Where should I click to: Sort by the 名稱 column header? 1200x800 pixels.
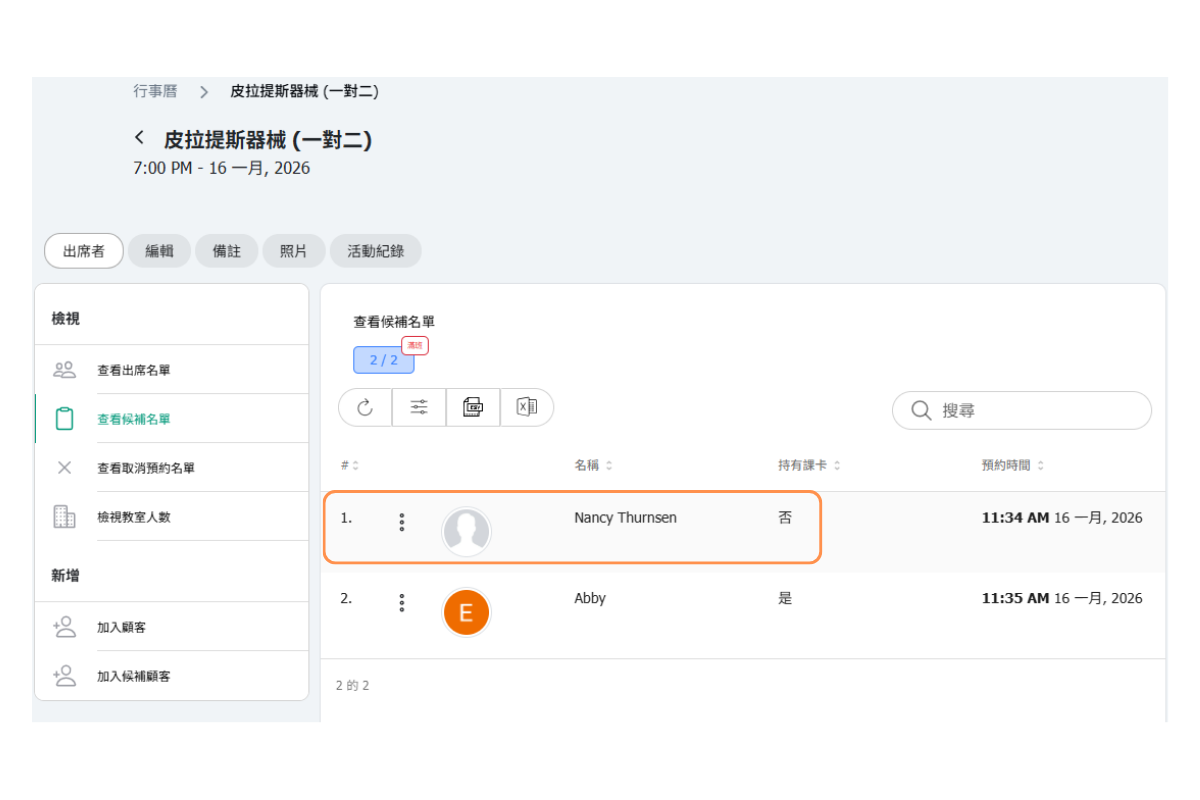[x=593, y=466]
